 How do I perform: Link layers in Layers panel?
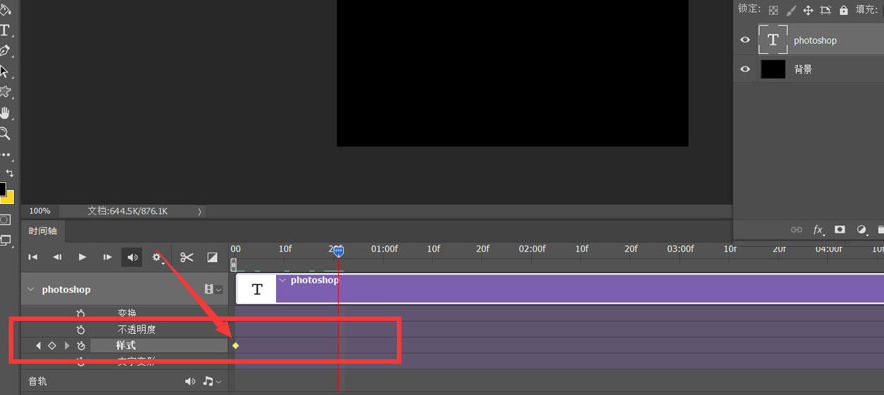point(796,229)
